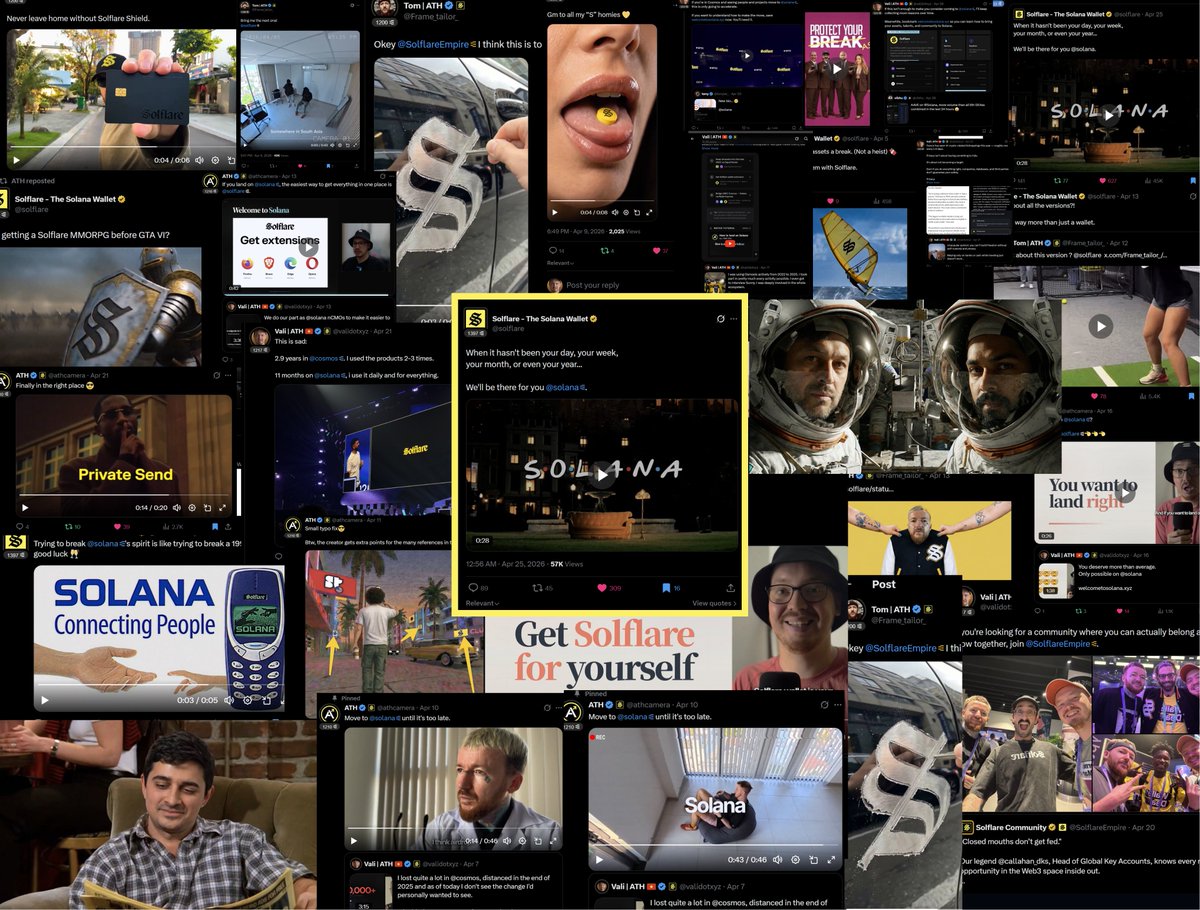Open settings on Private Send video
Screen dimensions: 1200x910
(192, 507)
